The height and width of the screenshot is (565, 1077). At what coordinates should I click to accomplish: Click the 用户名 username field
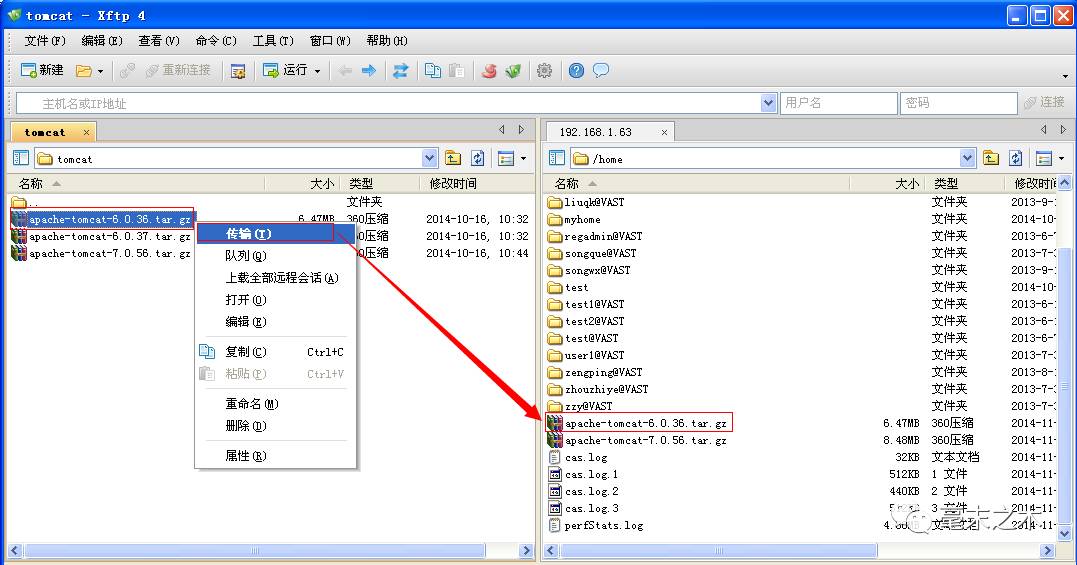click(x=839, y=104)
